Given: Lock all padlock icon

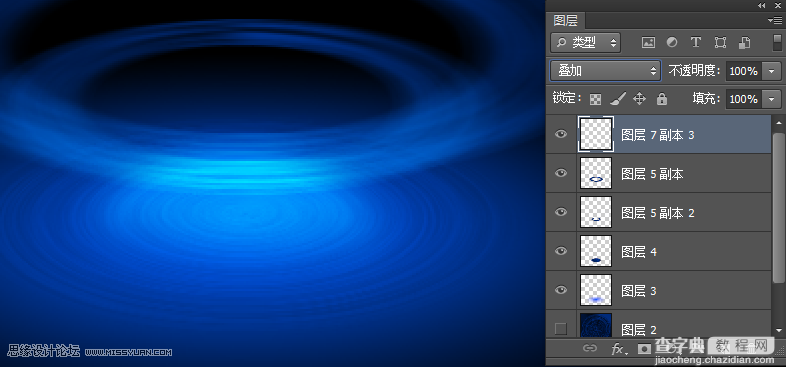Looking at the screenshot, I should [x=662, y=99].
